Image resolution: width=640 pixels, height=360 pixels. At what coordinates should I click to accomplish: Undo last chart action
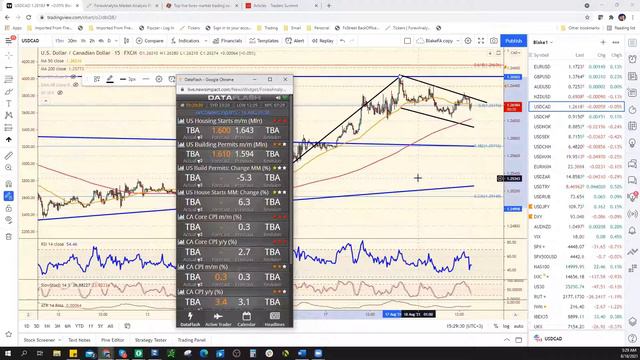pyautogui.click(x=342, y=41)
